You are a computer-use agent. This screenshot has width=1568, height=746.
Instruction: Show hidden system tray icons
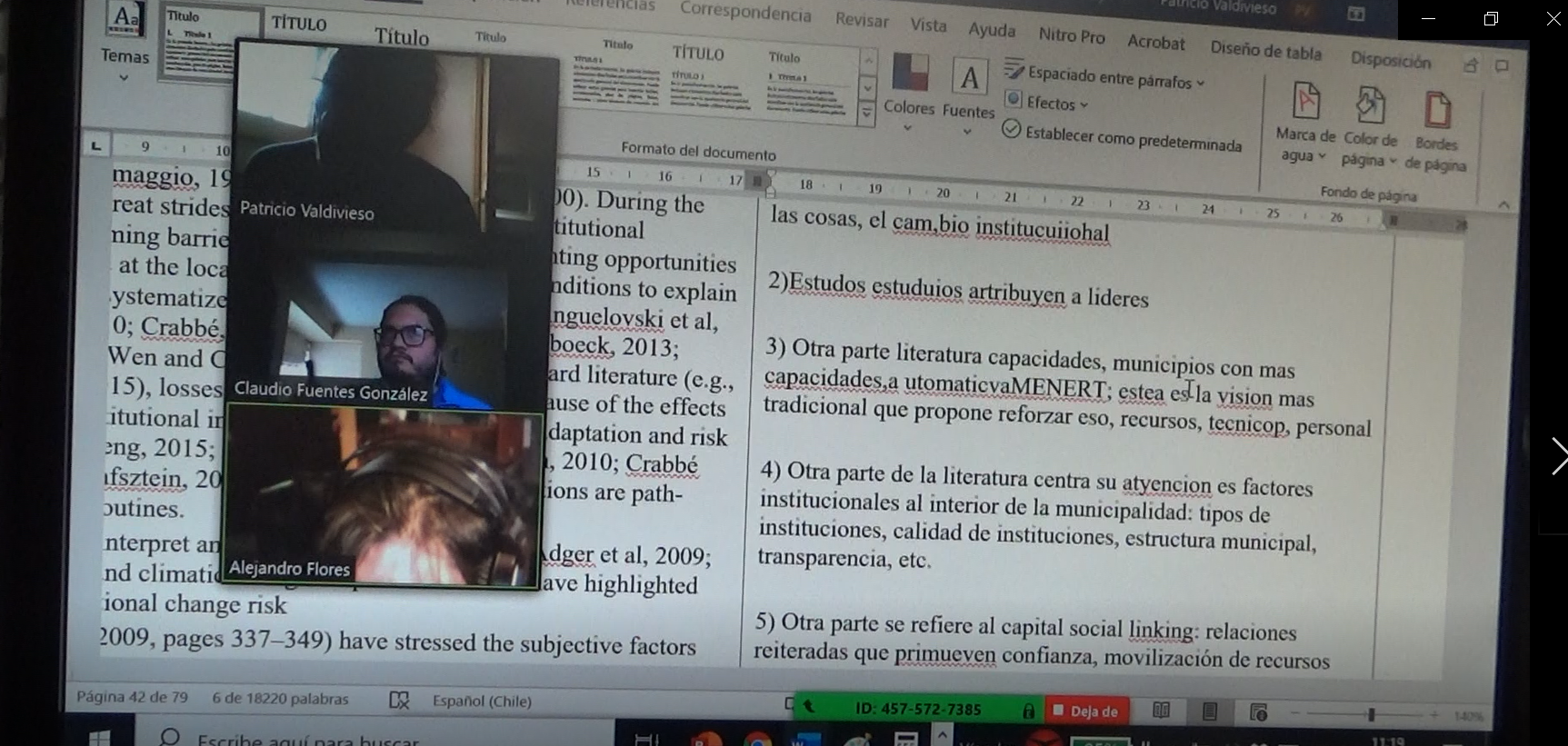tap(942, 734)
